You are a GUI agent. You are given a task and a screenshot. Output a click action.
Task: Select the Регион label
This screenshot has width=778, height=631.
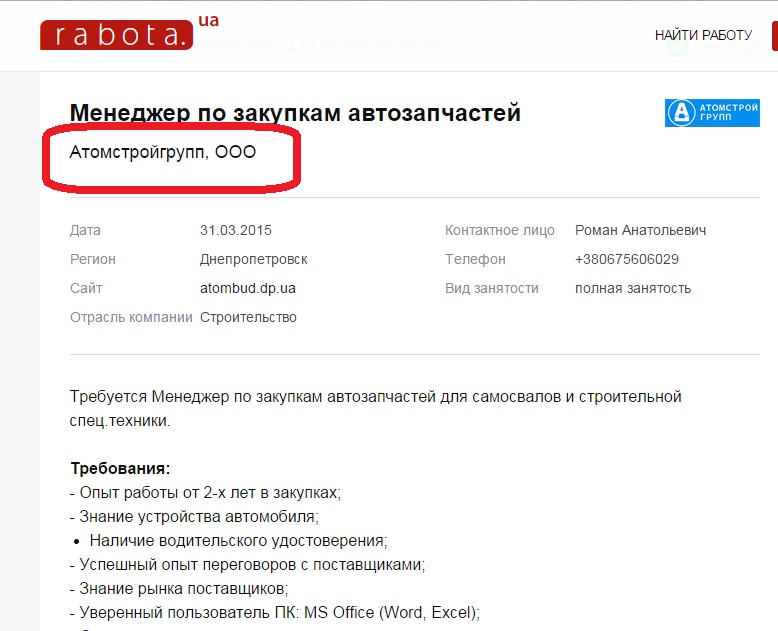[x=93, y=259]
